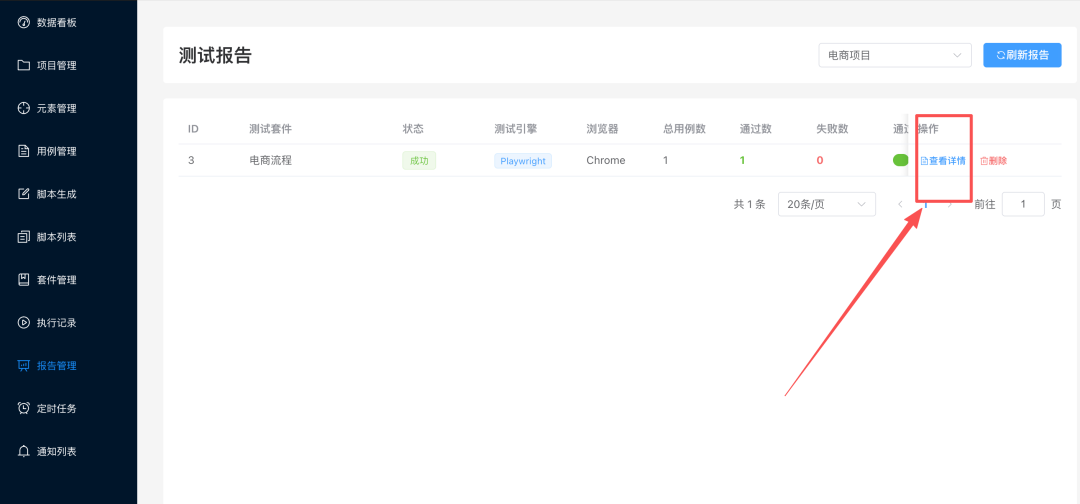
Task: Click the 脚本生成 edit icon
Action: point(23,194)
